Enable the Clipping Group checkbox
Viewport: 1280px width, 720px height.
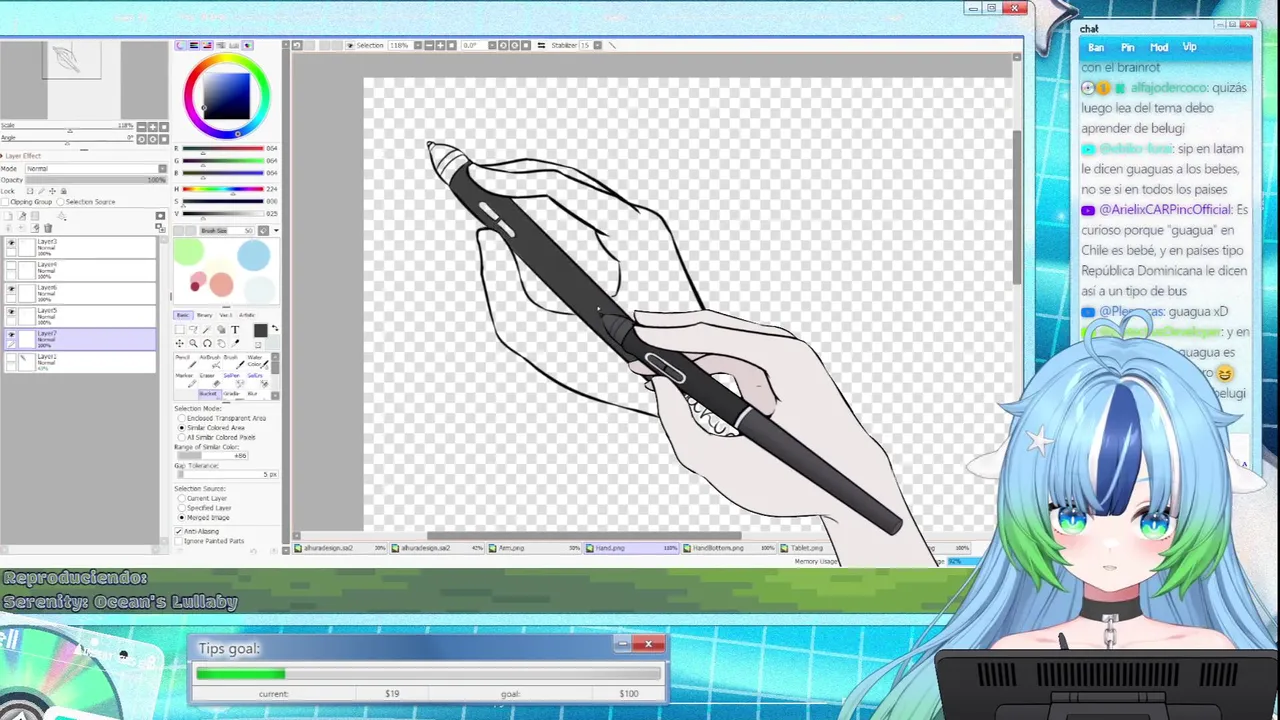click(5, 202)
